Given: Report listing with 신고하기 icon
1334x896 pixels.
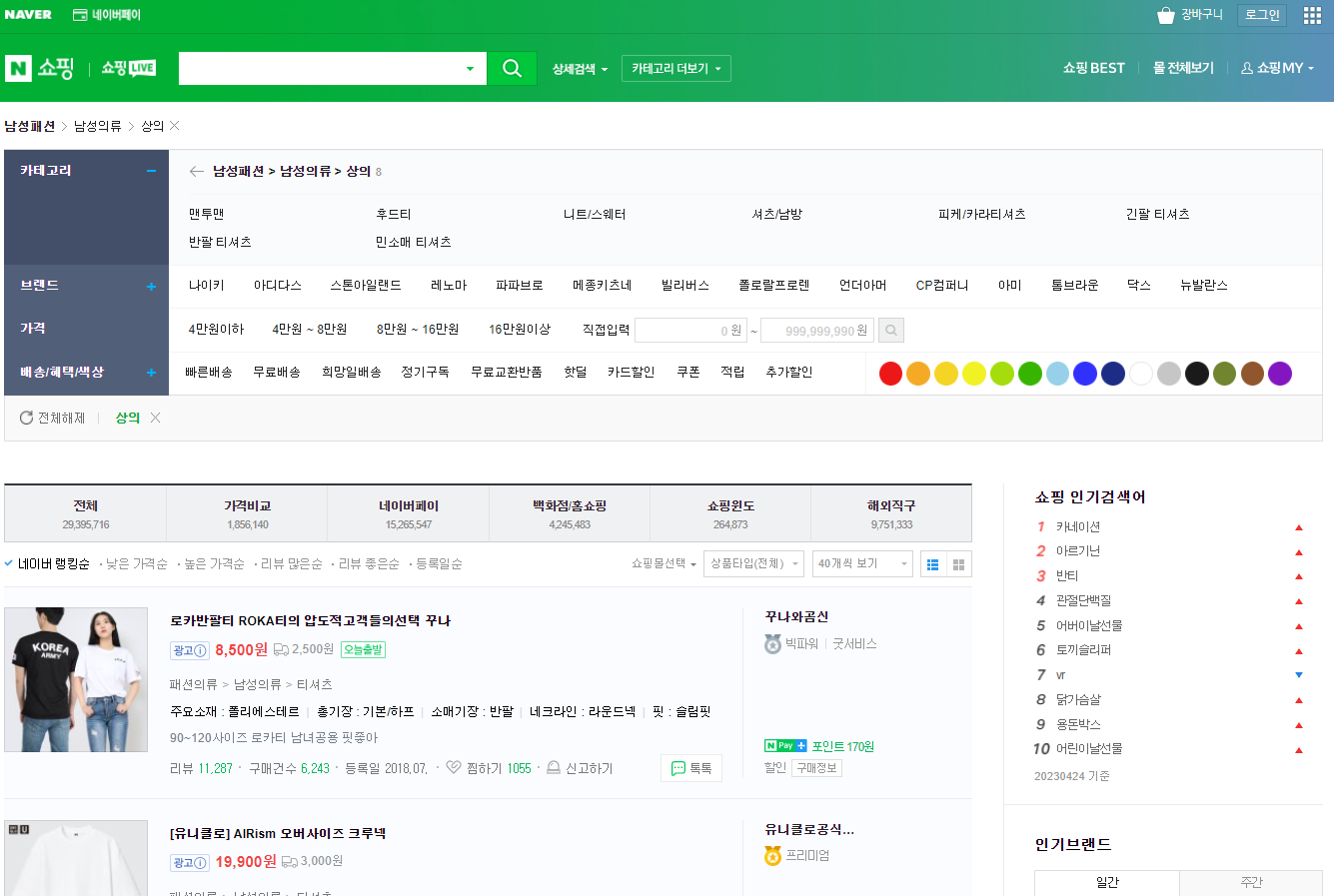Looking at the screenshot, I should coord(554,767).
